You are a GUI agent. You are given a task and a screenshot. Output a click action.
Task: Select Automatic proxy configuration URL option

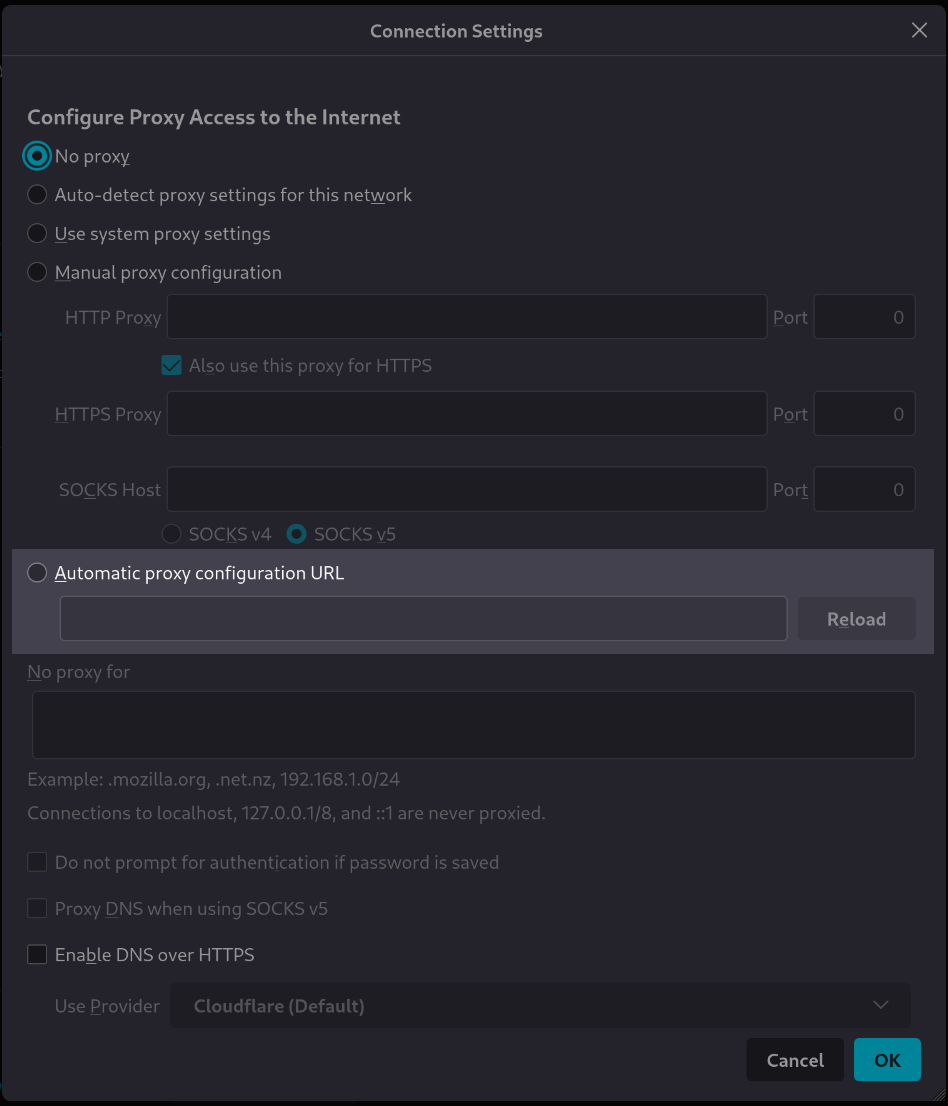point(37,572)
